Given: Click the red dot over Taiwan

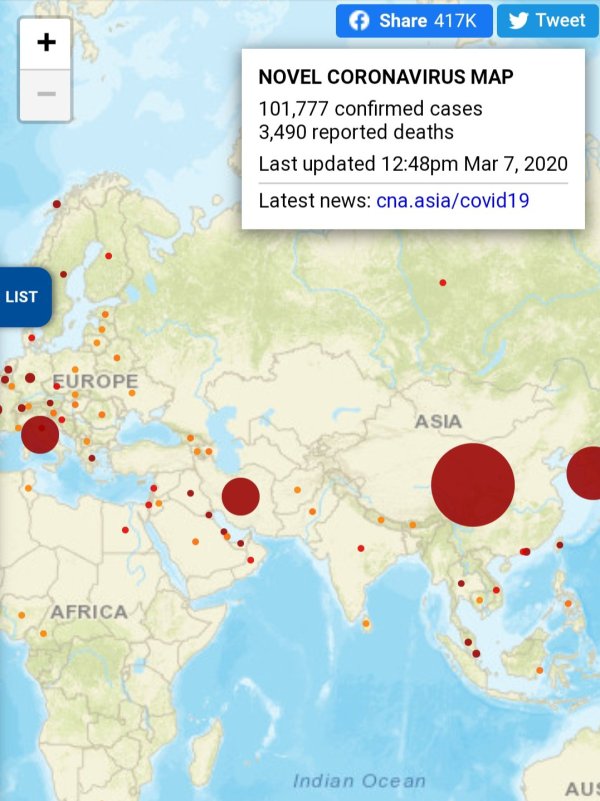Looking at the screenshot, I should (x=560, y=545).
